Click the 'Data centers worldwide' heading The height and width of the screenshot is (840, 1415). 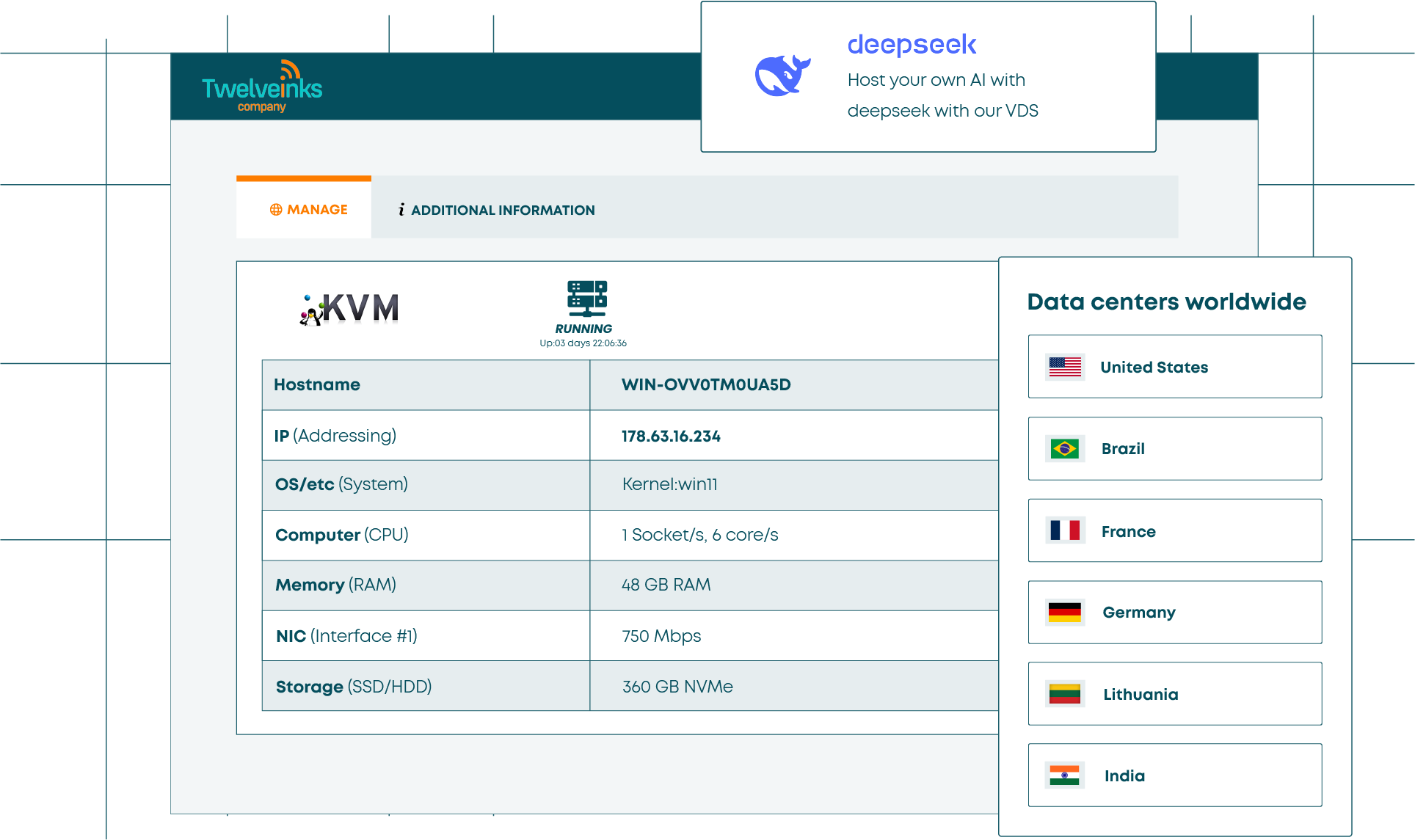[x=1166, y=302]
